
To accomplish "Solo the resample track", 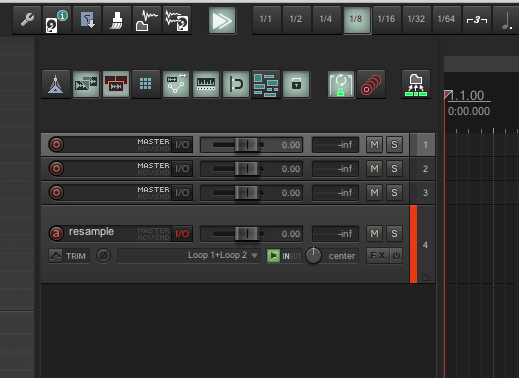I will [x=394, y=234].
